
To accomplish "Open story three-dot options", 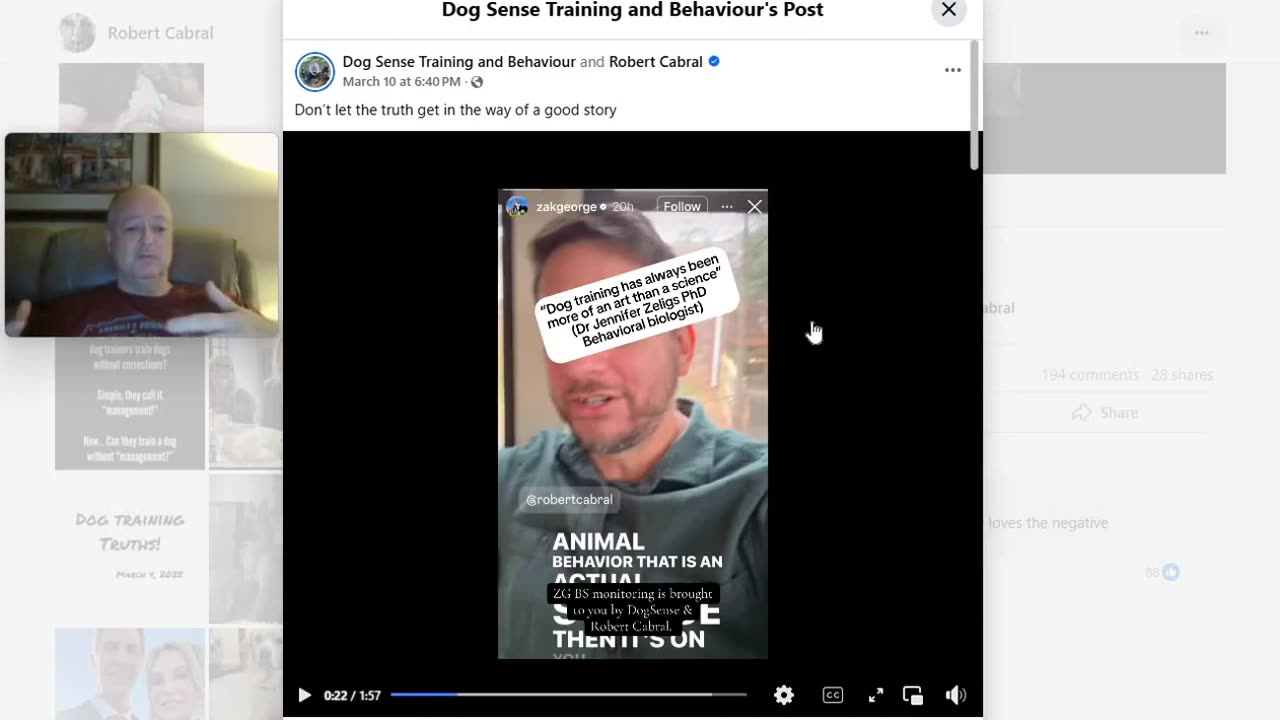I will pos(727,207).
